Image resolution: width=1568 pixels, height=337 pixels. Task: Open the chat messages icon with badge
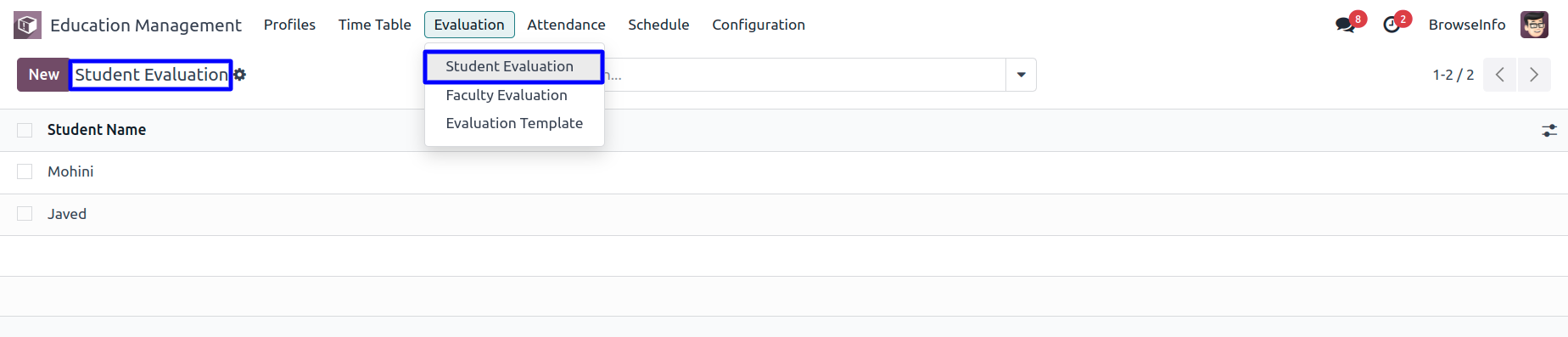click(x=1345, y=25)
